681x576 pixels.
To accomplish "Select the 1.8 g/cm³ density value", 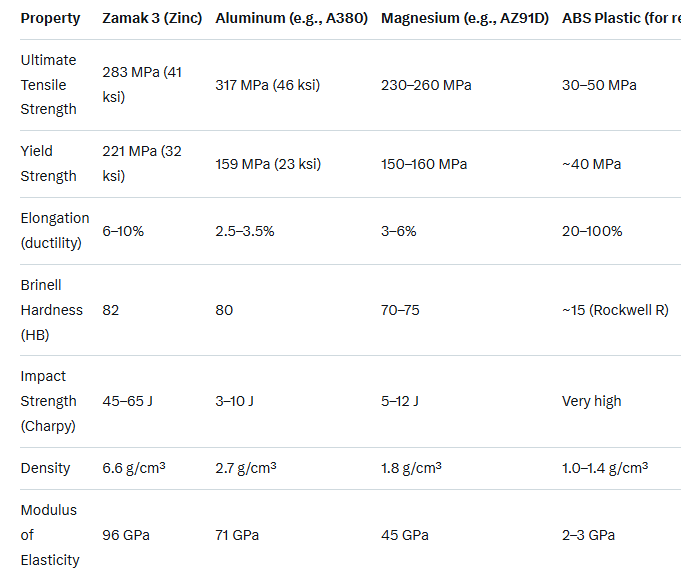I will [x=411, y=468].
